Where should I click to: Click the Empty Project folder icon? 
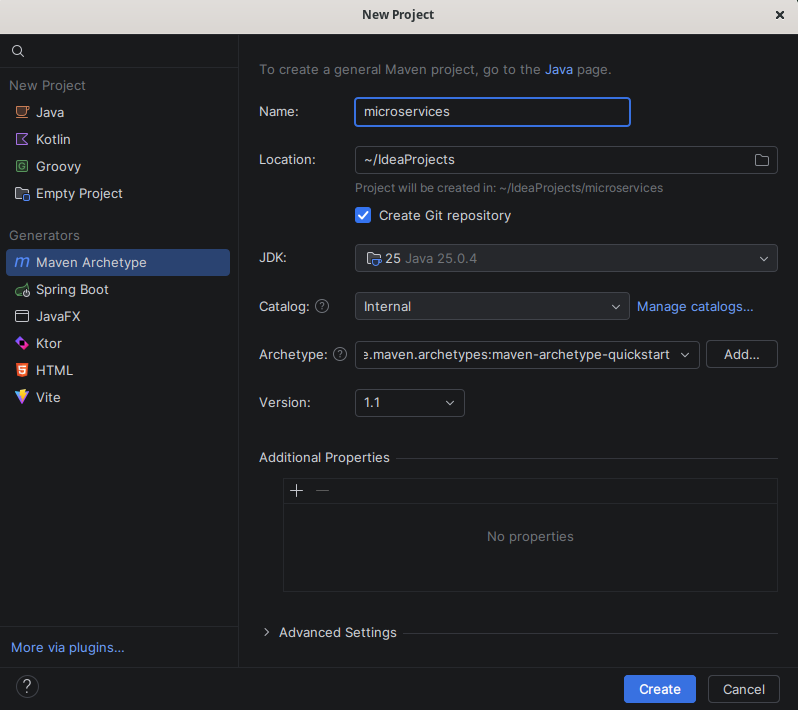point(22,193)
